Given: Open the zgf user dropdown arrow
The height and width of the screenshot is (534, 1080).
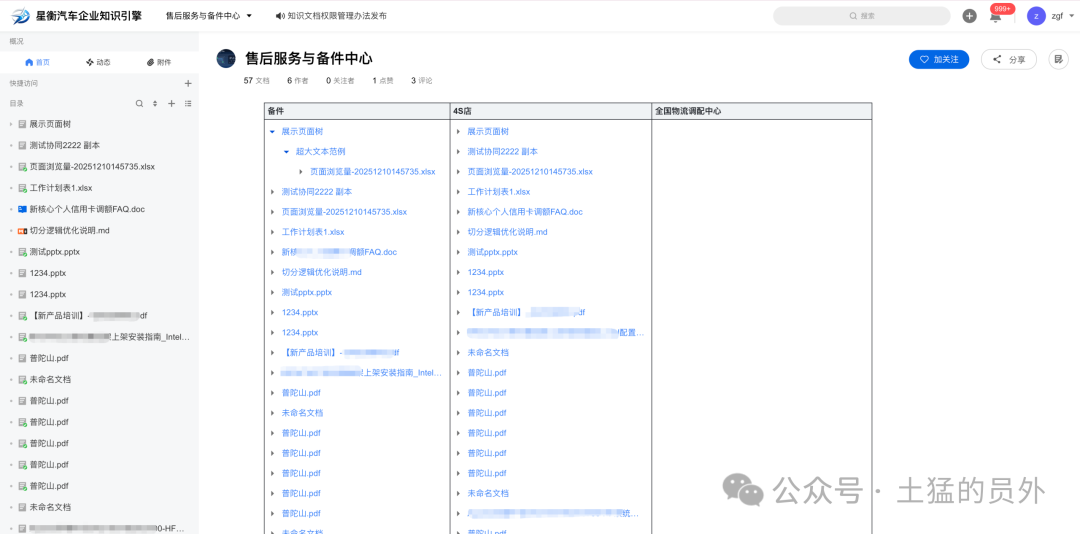Looking at the screenshot, I should [x=1070, y=16].
